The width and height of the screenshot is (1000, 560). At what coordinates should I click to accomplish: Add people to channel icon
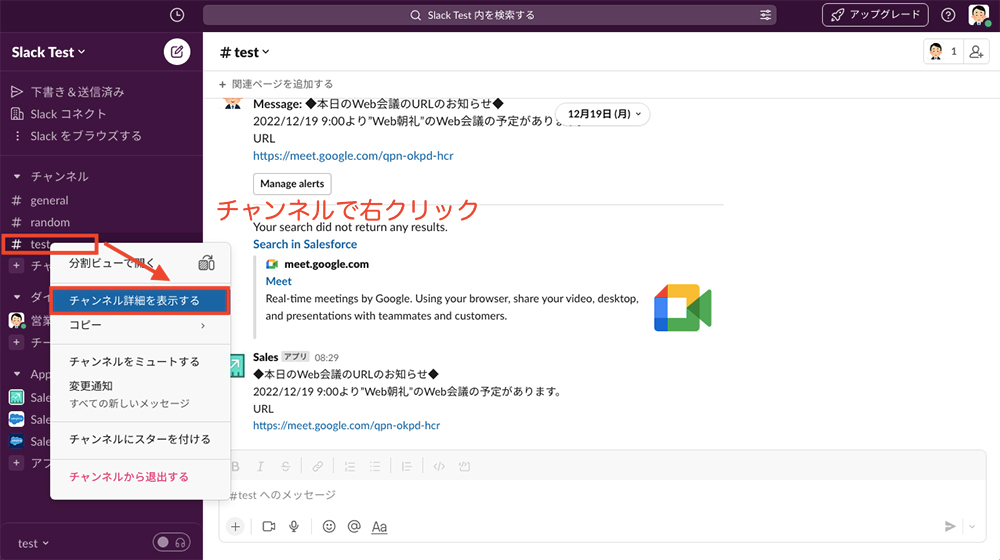[976, 52]
